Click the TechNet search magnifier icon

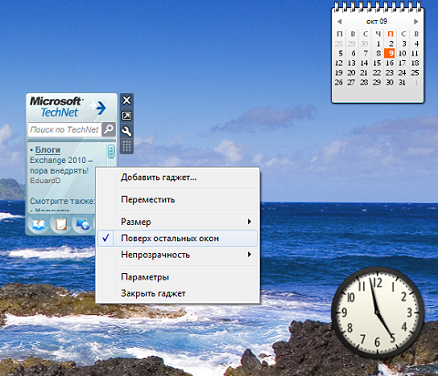pos(109,129)
